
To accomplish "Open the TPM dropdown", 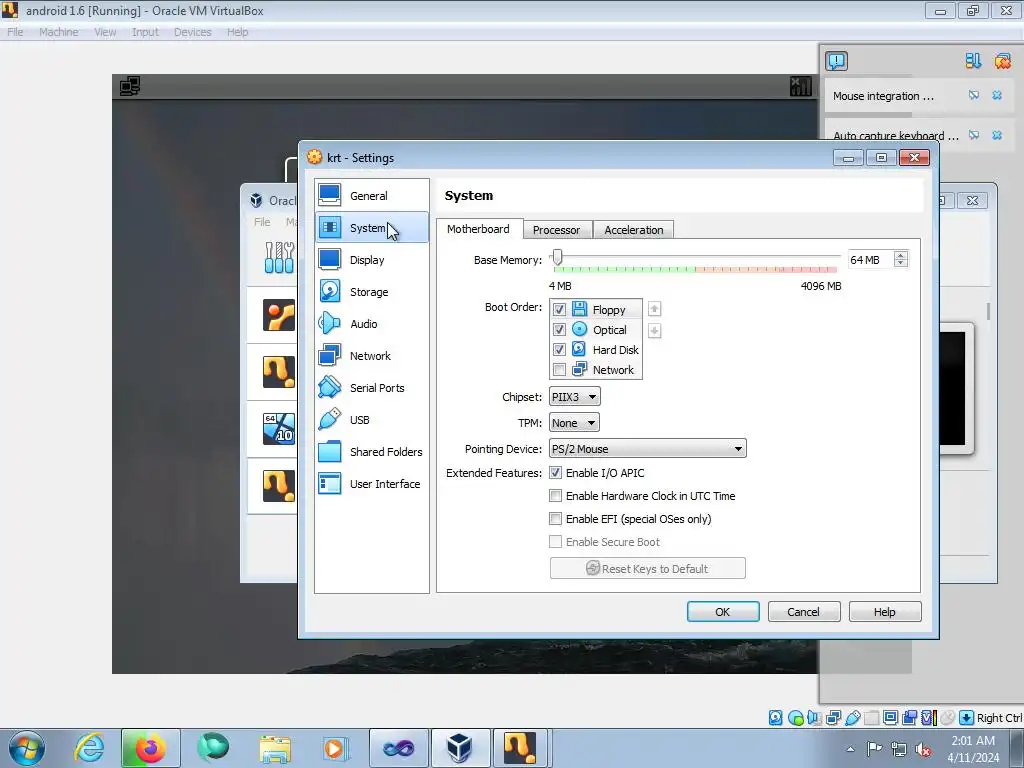I will tap(574, 423).
